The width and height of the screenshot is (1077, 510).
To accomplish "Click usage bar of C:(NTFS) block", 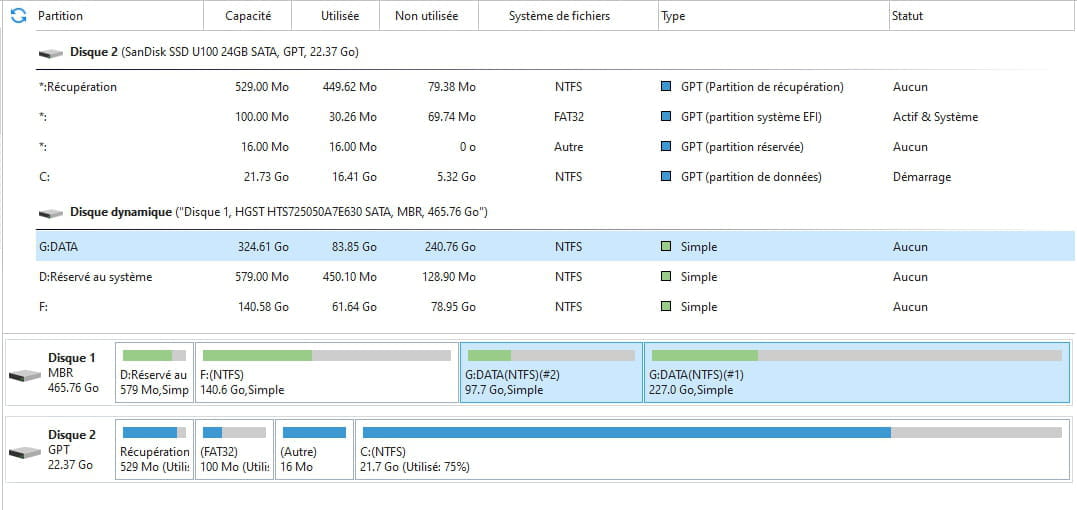I will [712, 432].
